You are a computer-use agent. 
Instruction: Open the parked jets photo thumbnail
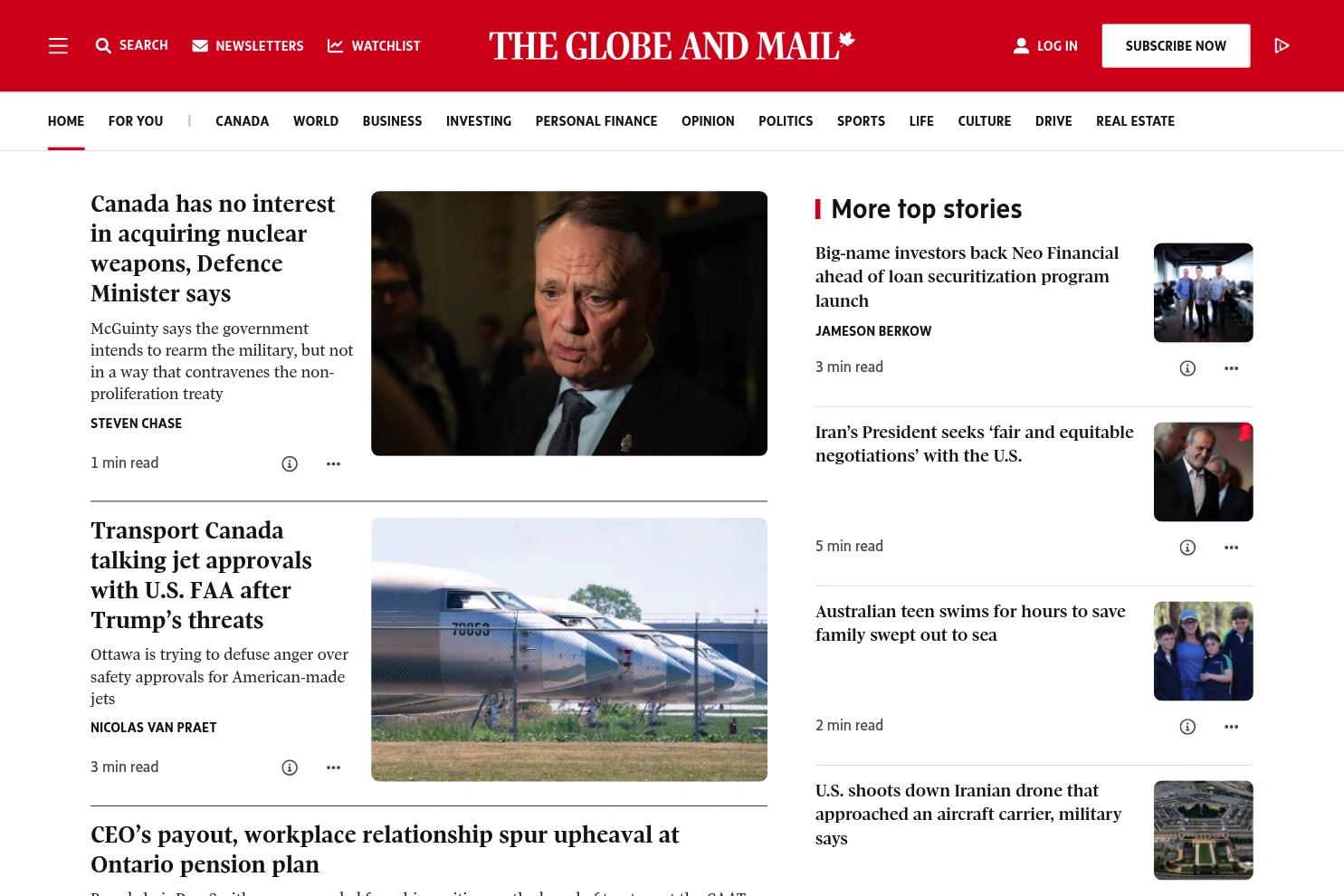click(569, 649)
